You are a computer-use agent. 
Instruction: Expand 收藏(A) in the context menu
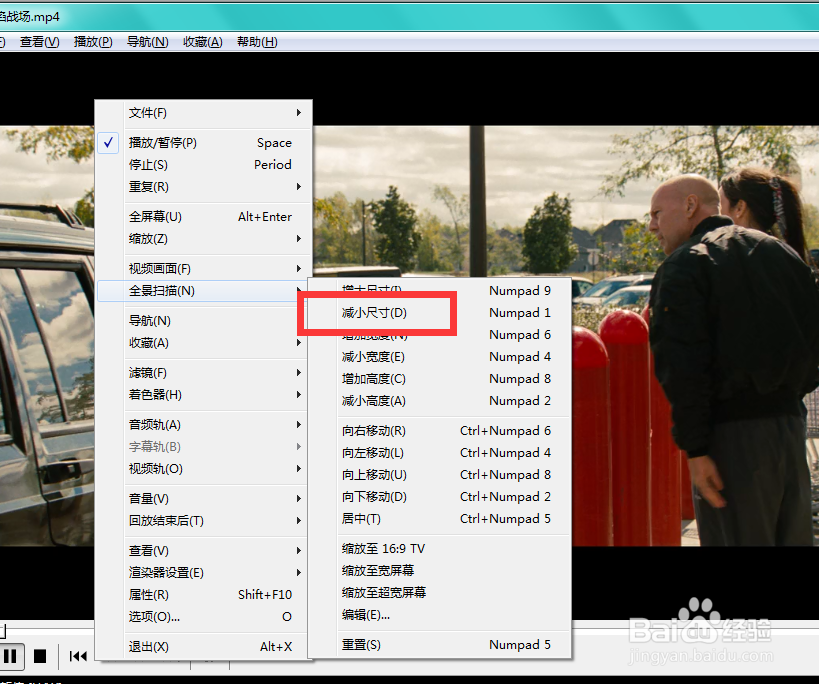click(204, 343)
